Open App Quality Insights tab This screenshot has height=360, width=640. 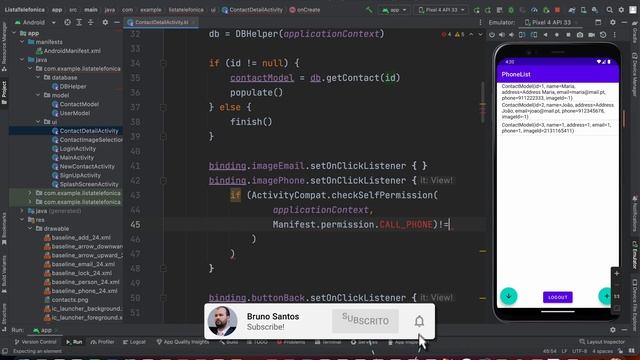tap(183, 342)
